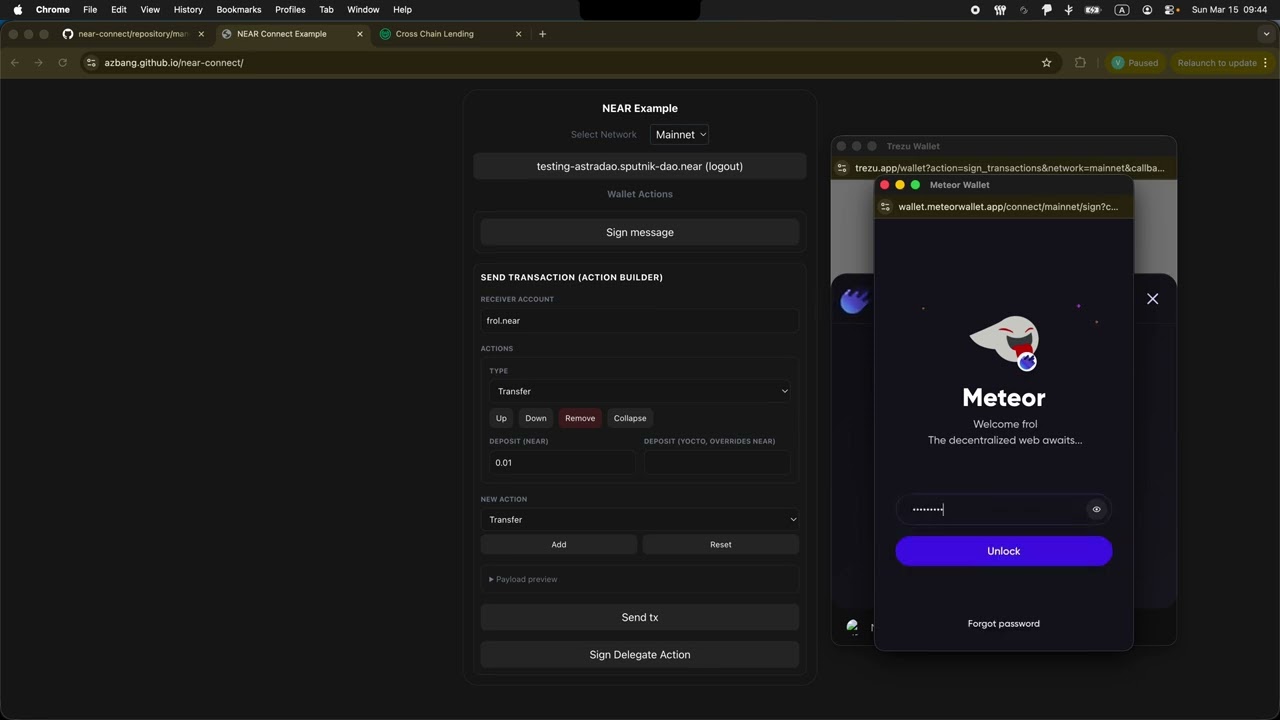1280x720 pixels.
Task: Focus the Deposit yocto field
Action: (x=717, y=462)
